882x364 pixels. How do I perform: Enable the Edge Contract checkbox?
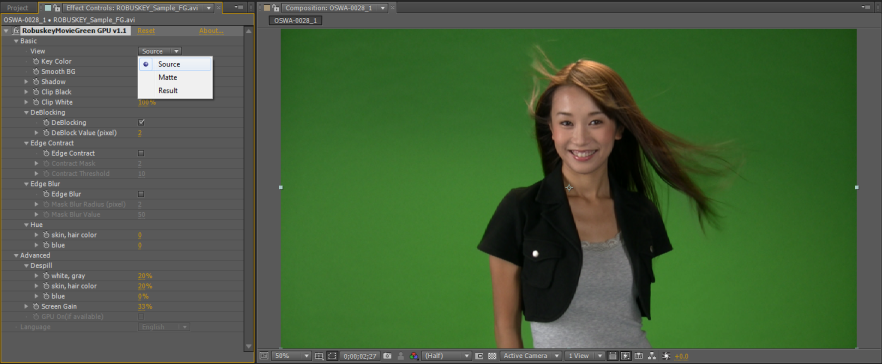[141, 153]
